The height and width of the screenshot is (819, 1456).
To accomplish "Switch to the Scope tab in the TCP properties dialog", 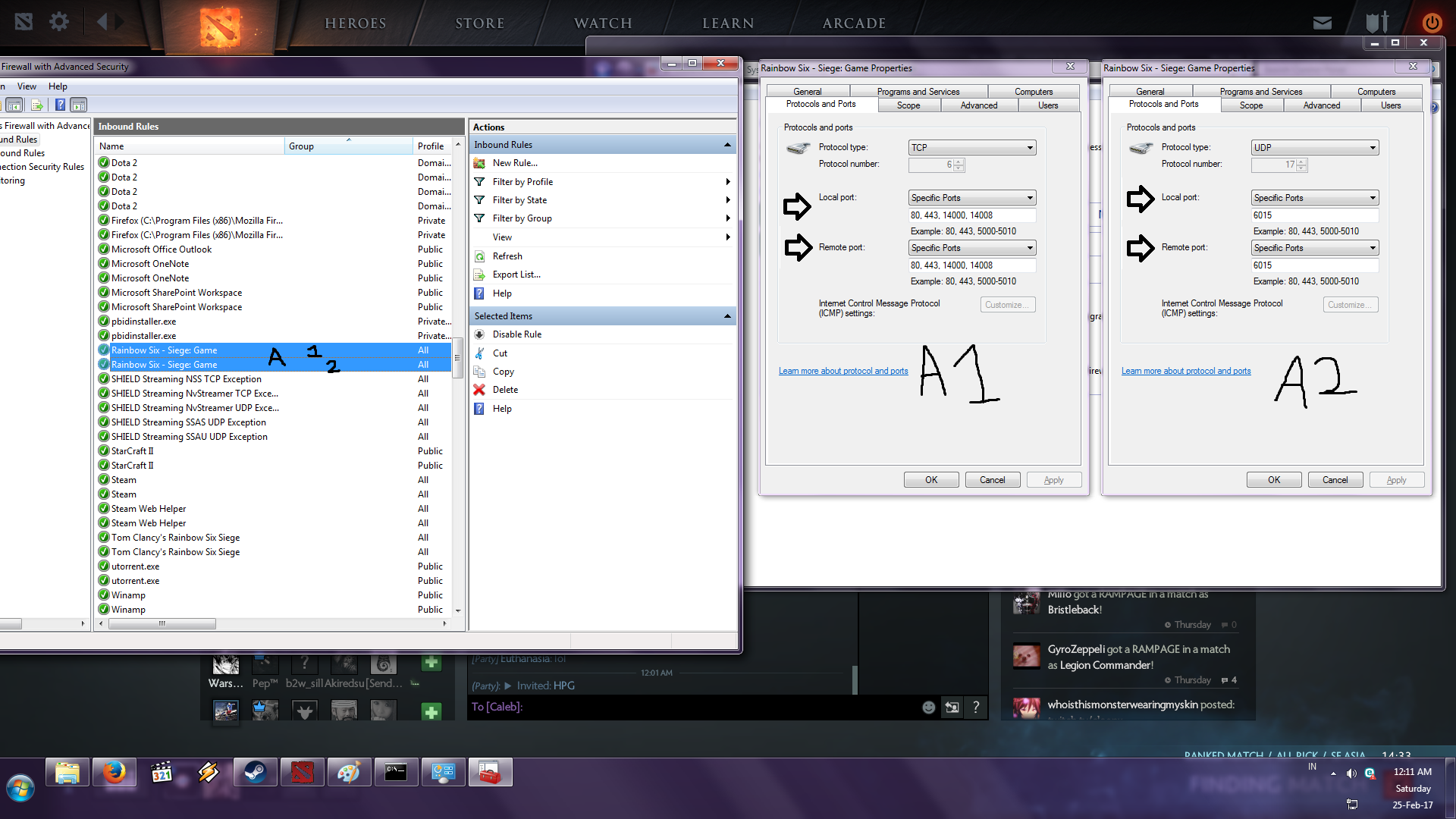I will 908,105.
